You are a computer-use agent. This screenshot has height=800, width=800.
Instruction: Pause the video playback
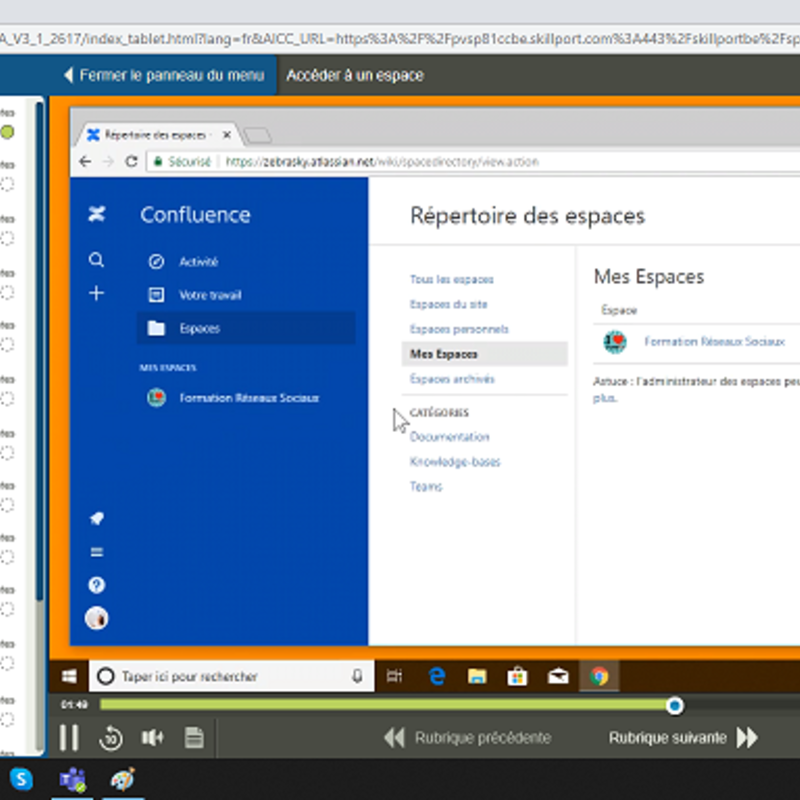pos(69,737)
